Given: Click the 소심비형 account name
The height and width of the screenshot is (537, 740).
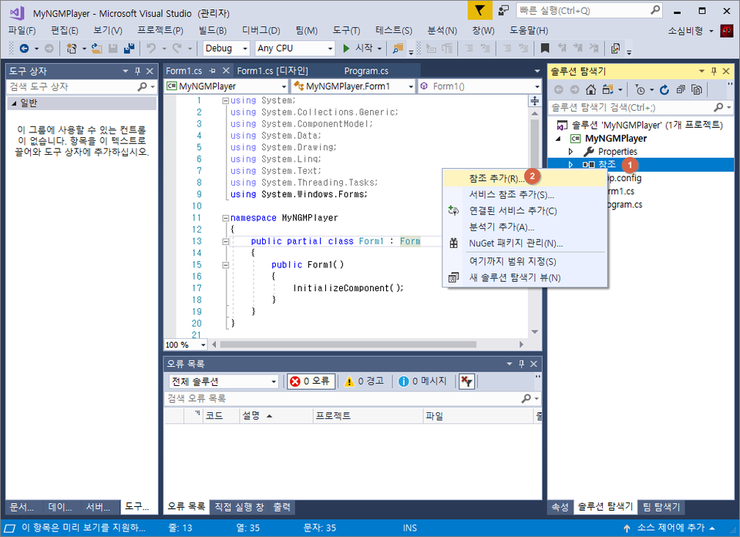Looking at the screenshot, I should 685,31.
